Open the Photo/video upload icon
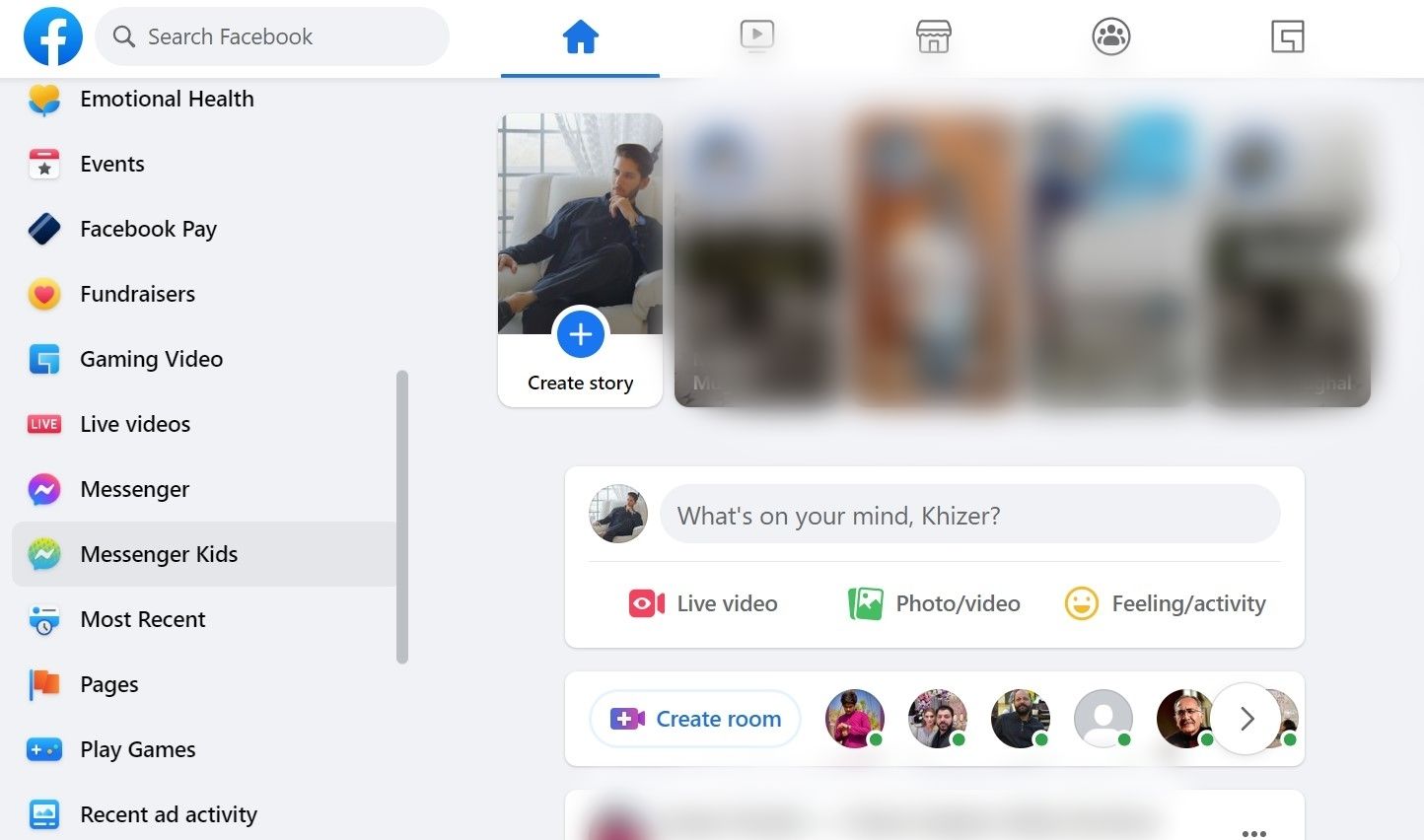The width and height of the screenshot is (1424, 840). [866, 602]
